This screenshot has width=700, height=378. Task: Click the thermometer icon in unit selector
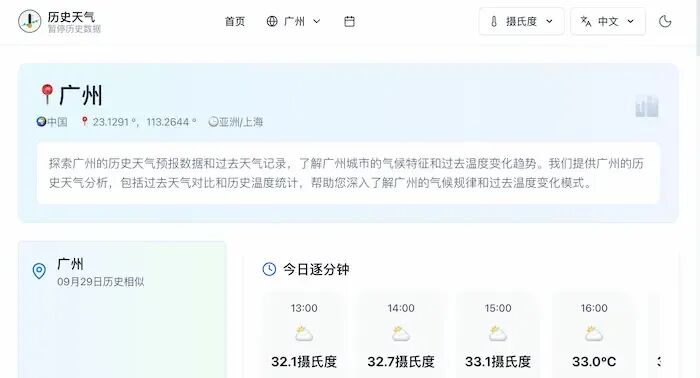pos(494,21)
